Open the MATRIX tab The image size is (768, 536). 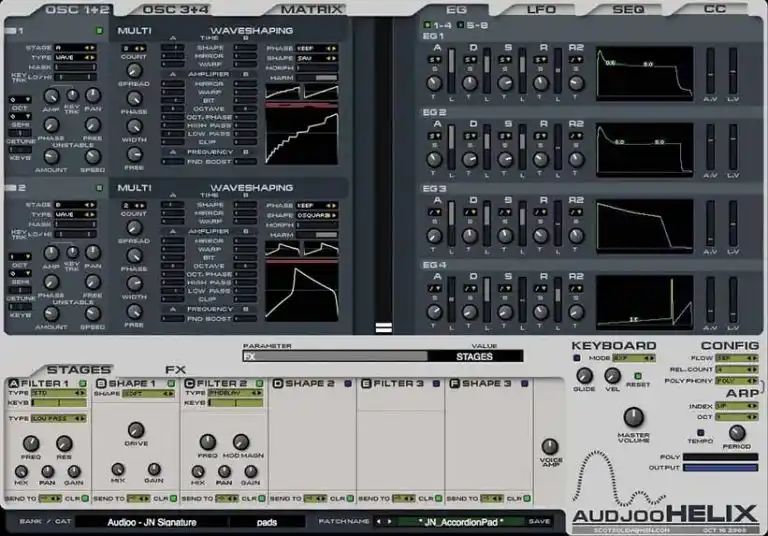point(312,9)
